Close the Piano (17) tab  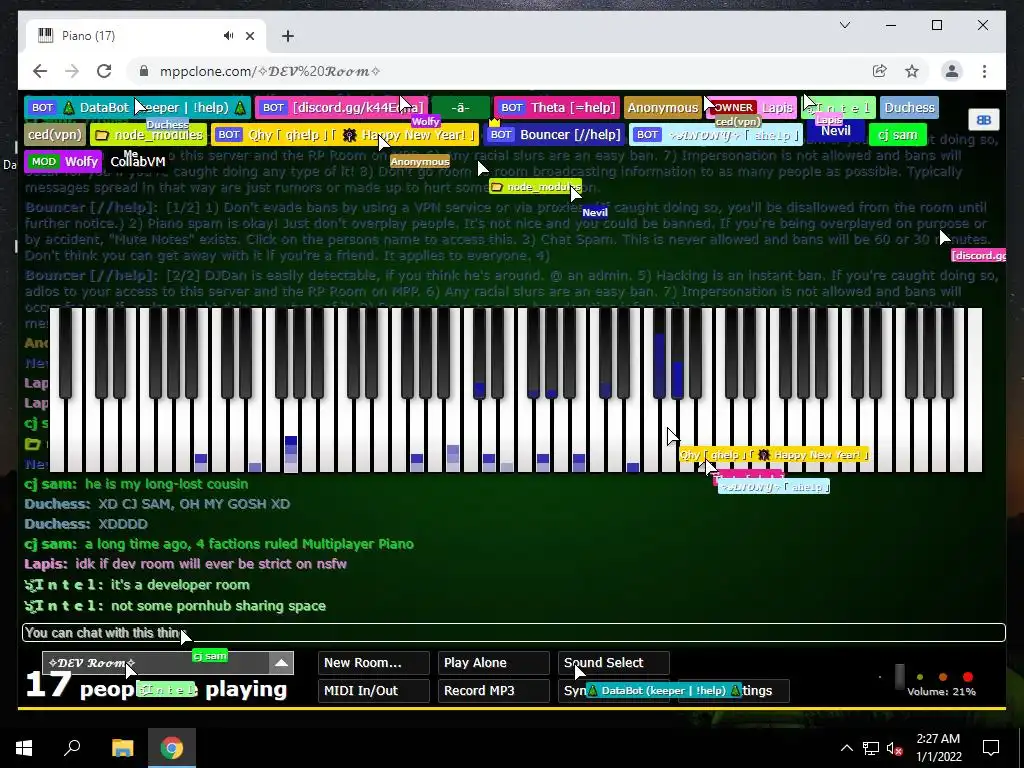250,36
